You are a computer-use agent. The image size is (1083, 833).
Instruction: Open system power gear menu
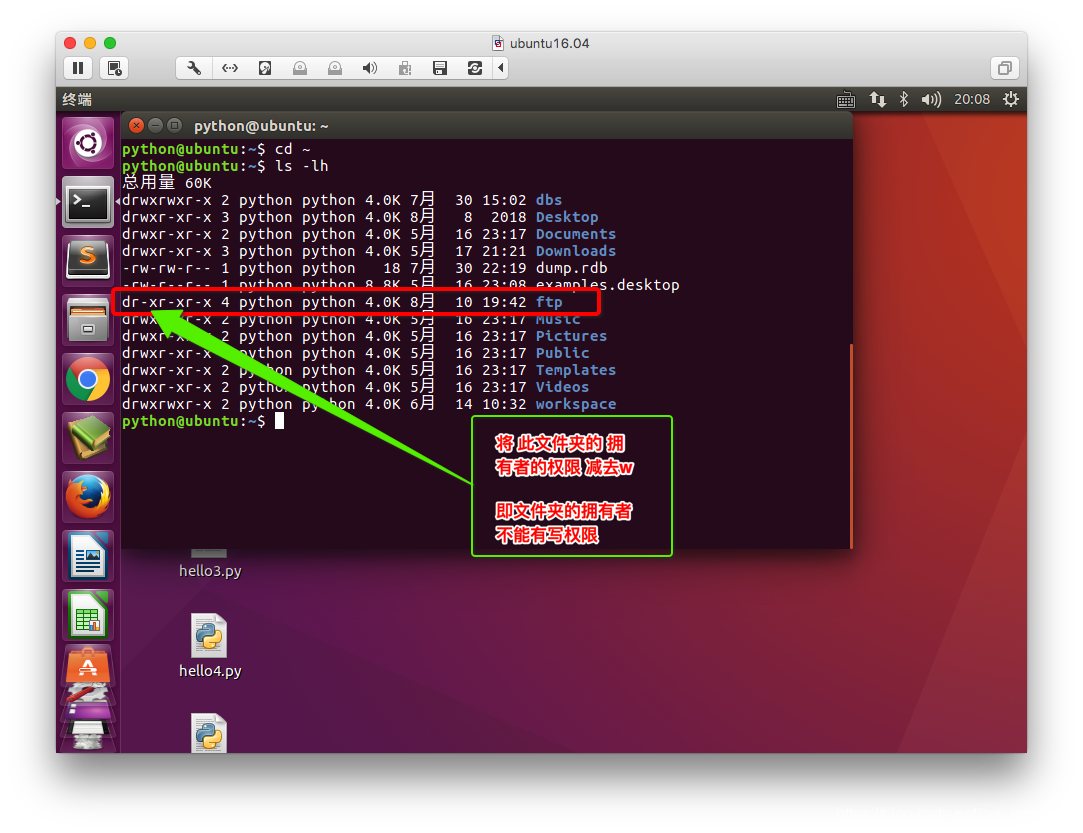tap(1010, 99)
